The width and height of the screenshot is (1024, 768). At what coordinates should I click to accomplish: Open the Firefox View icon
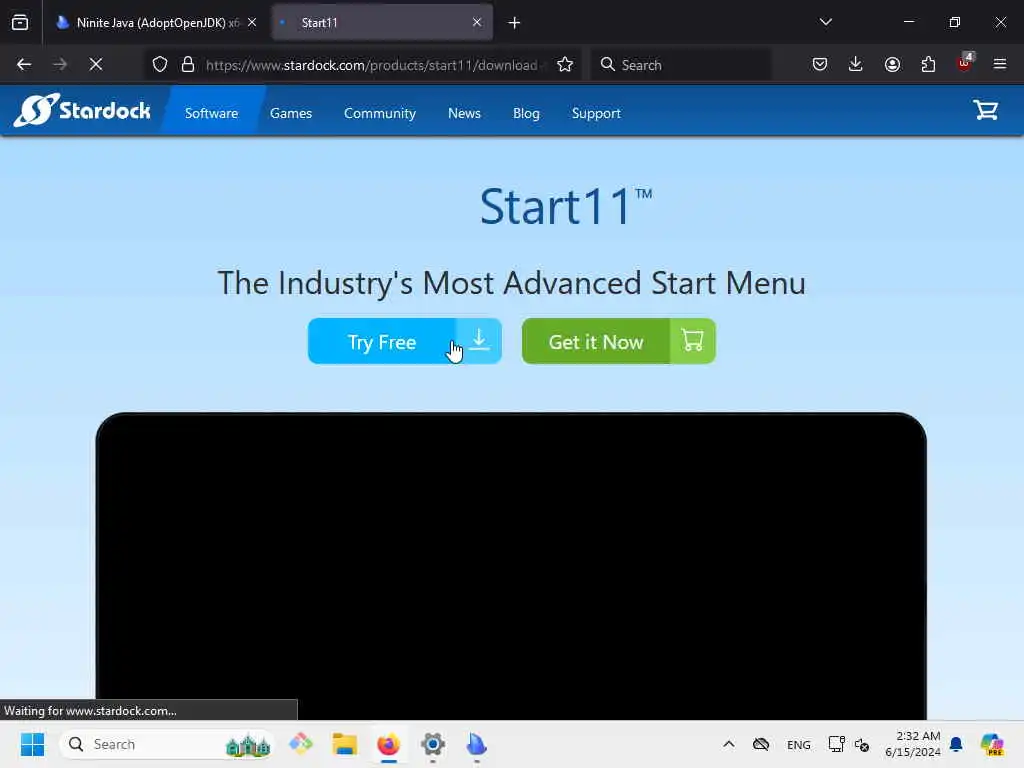click(x=20, y=22)
